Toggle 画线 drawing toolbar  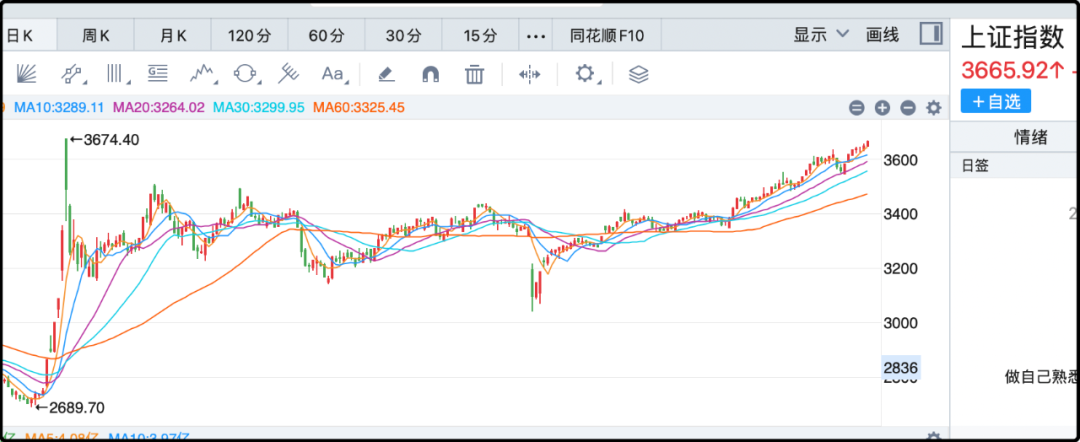(882, 35)
